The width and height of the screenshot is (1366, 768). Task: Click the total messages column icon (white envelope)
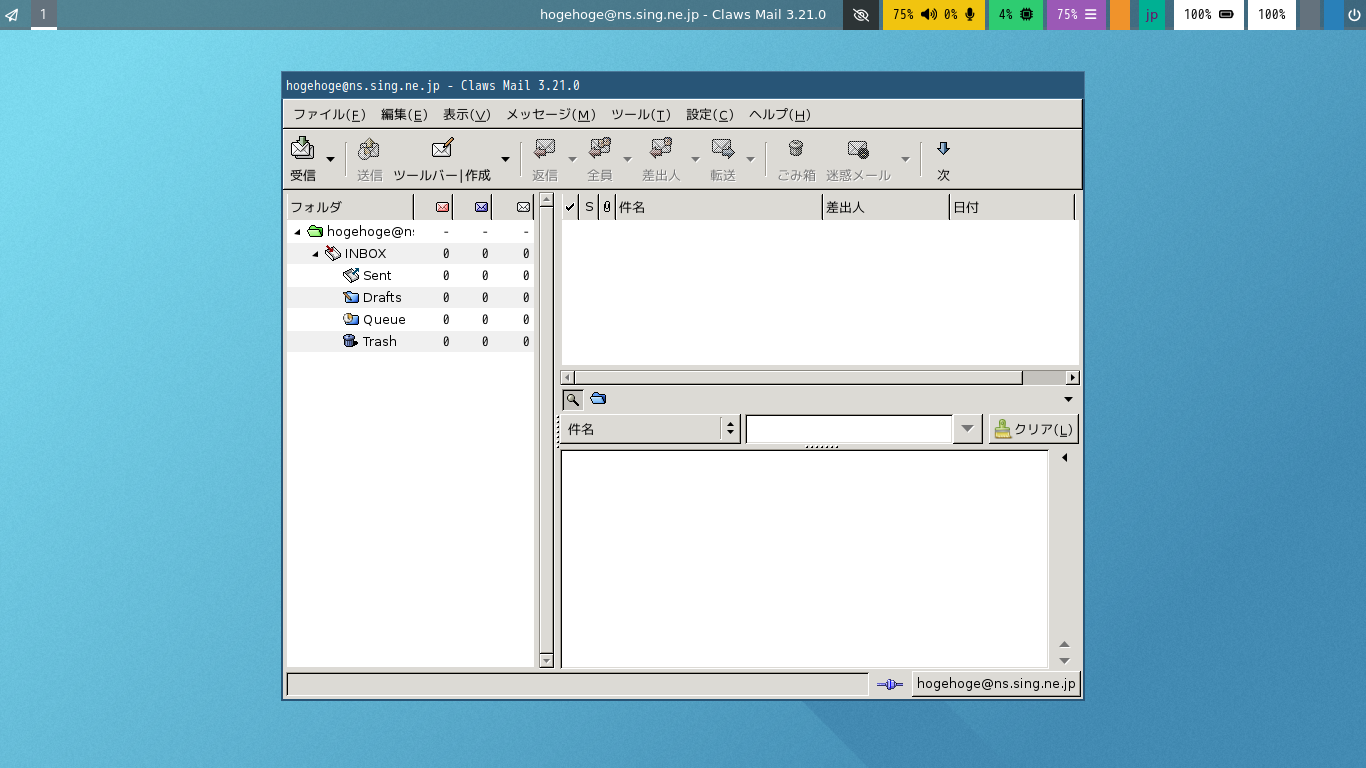[x=523, y=207]
